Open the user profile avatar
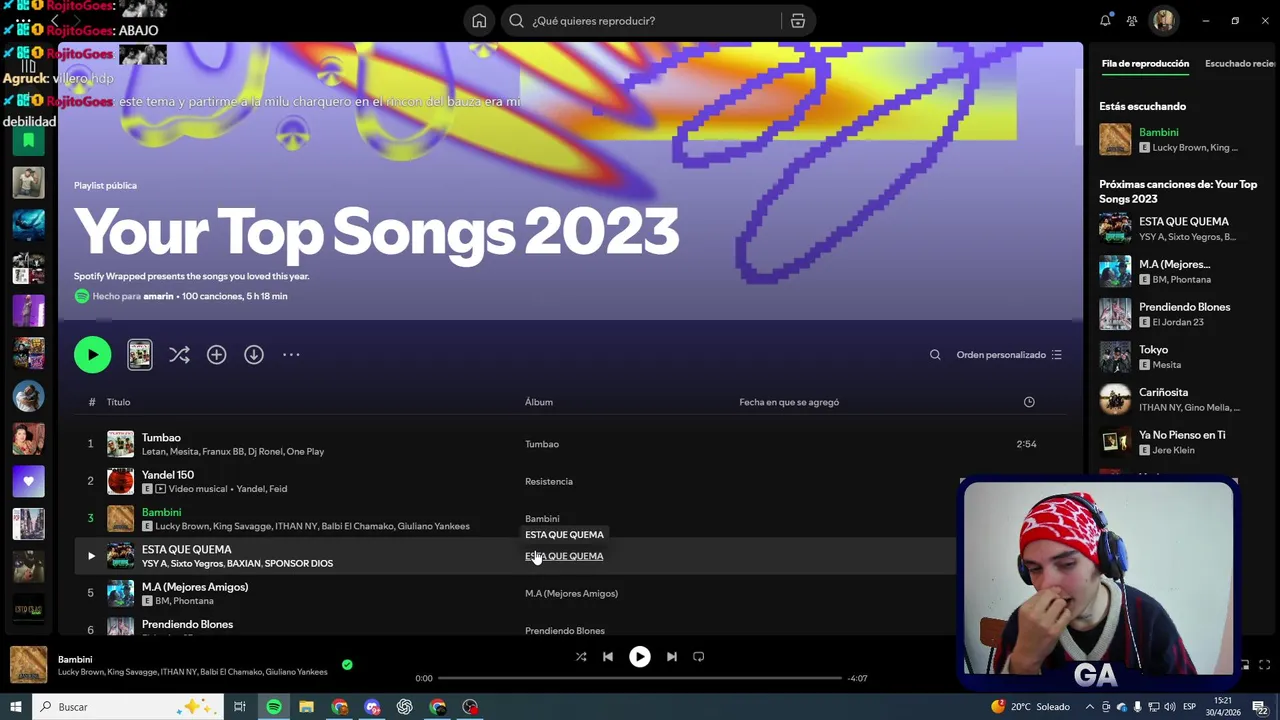Image resolution: width=1280 pixels, height=720 pixels. click(1163, 21)
